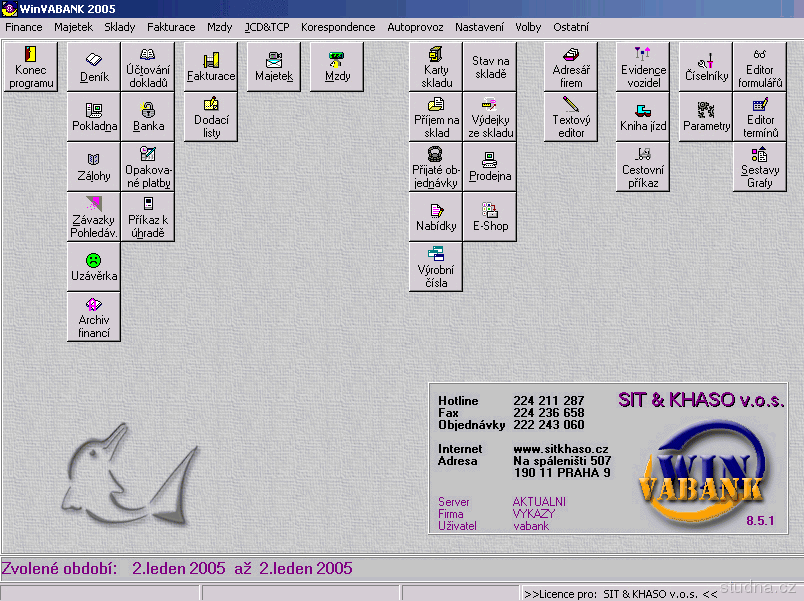The image size is (804, 601).
Task: Open the Korespondence menu
Action: click(x=338, y=27)
